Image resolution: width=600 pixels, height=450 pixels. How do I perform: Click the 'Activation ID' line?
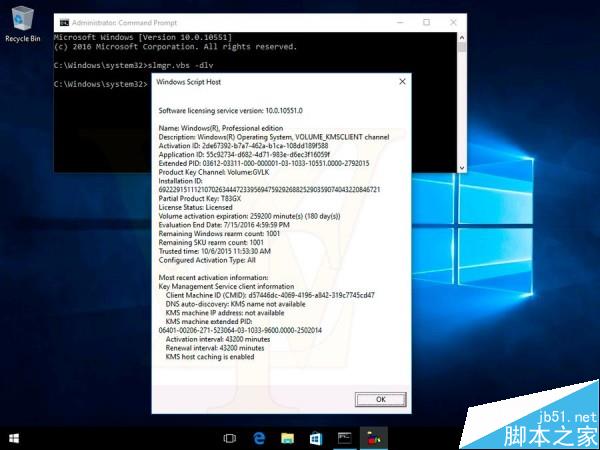click(243, 146)
